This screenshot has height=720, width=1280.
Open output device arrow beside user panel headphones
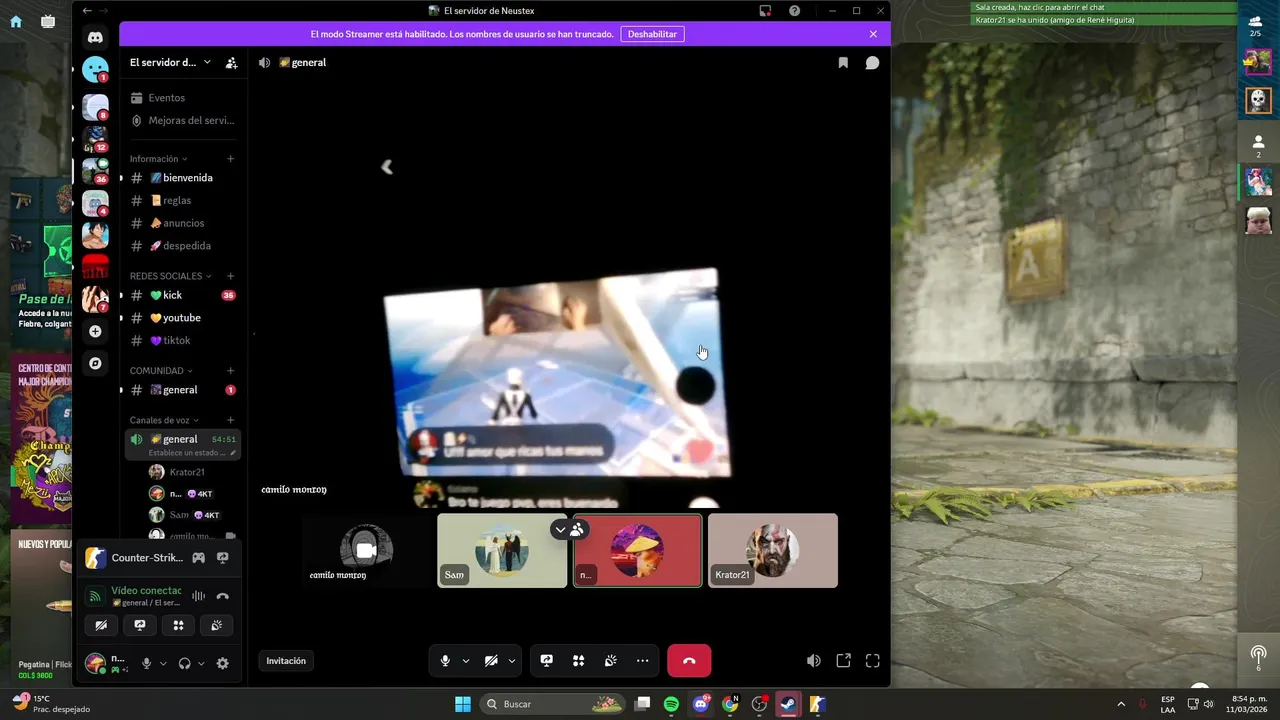tap(201, 663)
